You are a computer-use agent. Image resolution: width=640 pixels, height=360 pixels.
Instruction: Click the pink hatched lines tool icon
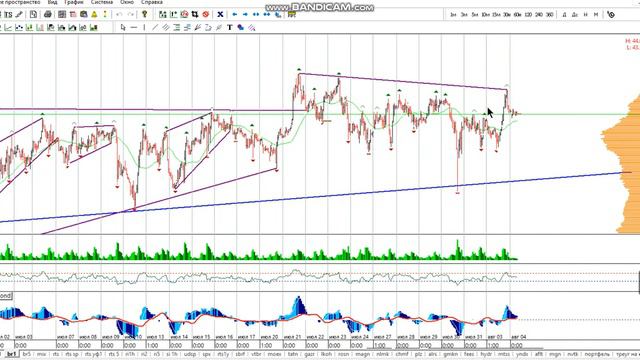point(252,27)
